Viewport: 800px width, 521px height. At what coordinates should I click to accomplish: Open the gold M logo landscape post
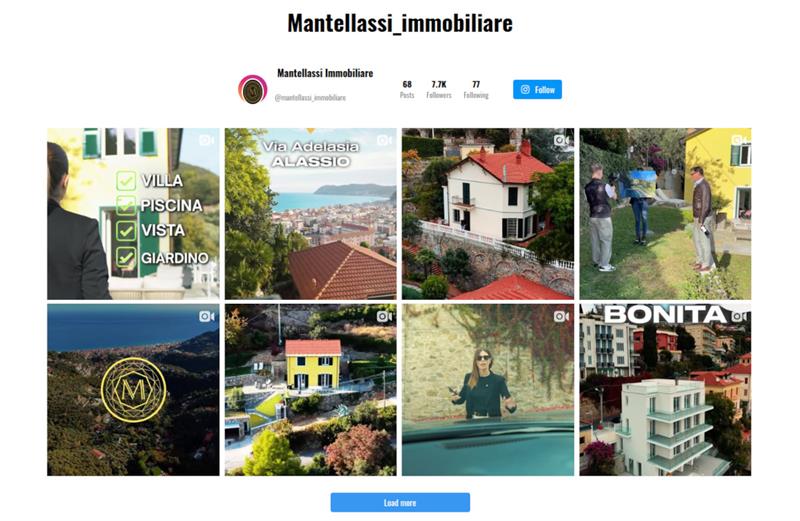[133, 390]
